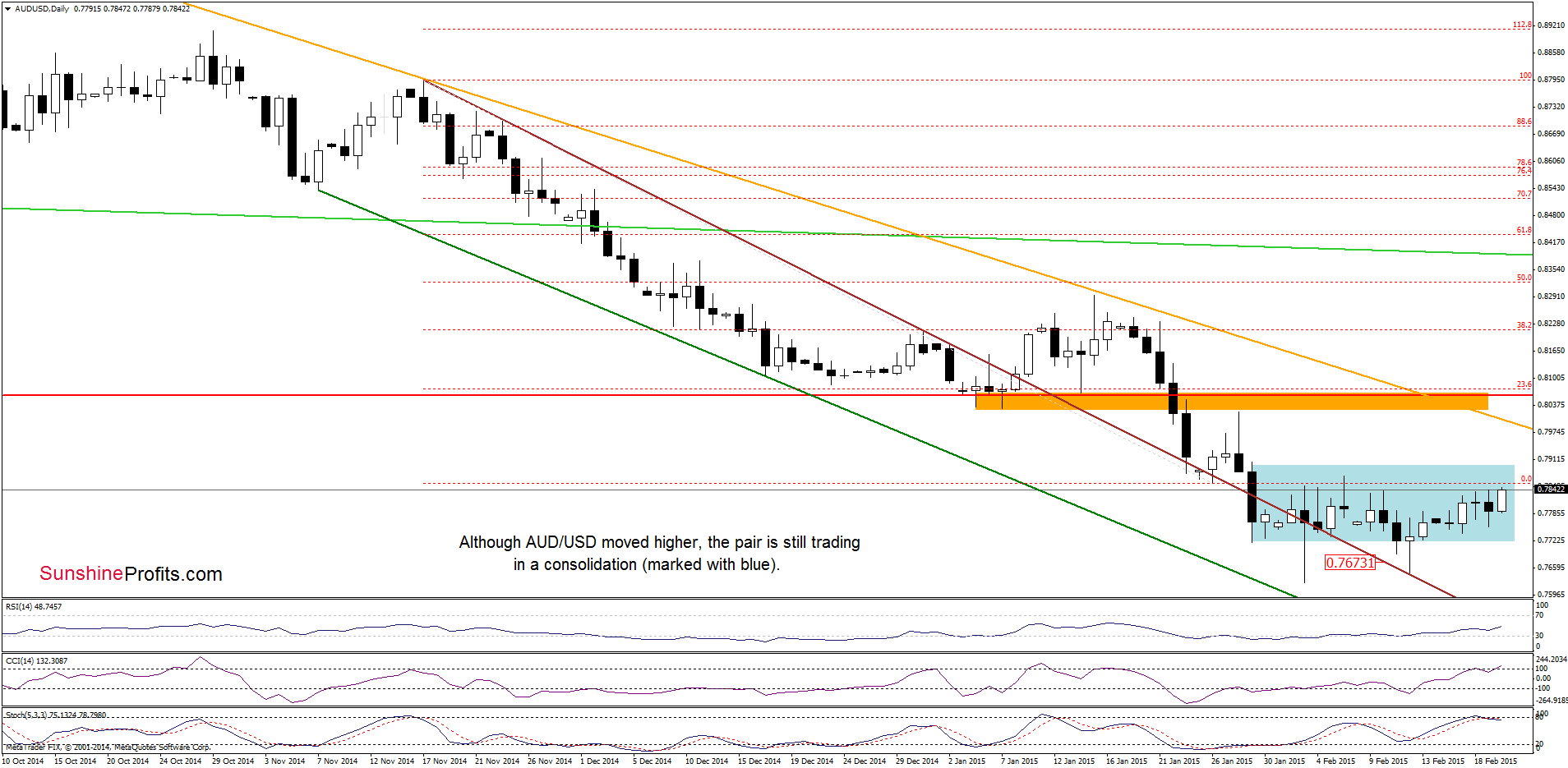This screenshot has width=1568, height=768.
Task: Click the 1 Dec 2014 date label
Action: click(x=600, y=761)
